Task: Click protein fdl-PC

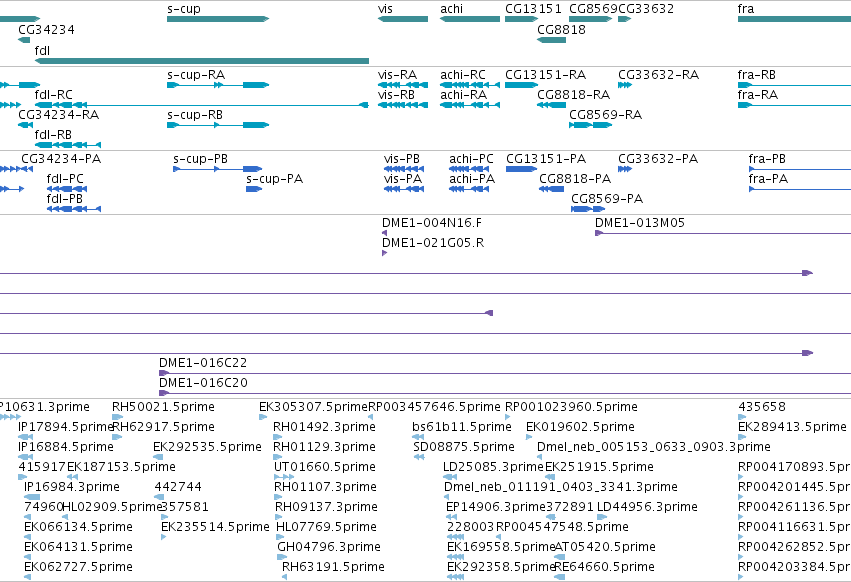Action: [x=67, y=189]
